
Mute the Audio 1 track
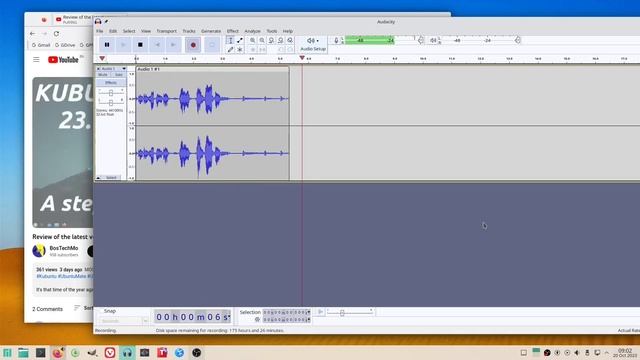click(103, 75)
